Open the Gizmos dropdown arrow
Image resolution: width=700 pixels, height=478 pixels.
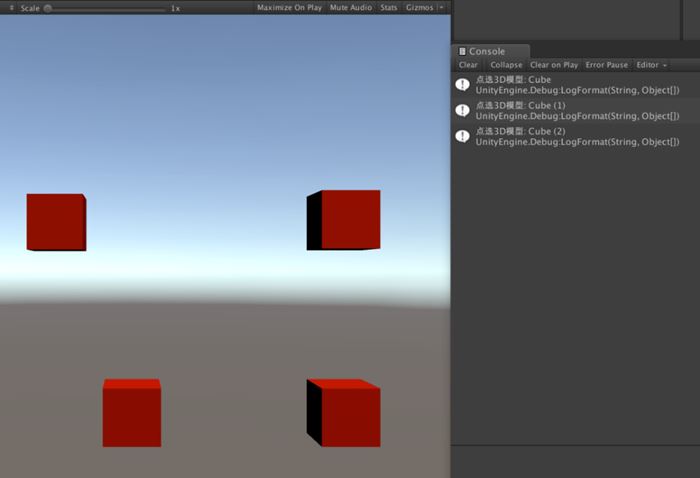[x=441, y=8]
